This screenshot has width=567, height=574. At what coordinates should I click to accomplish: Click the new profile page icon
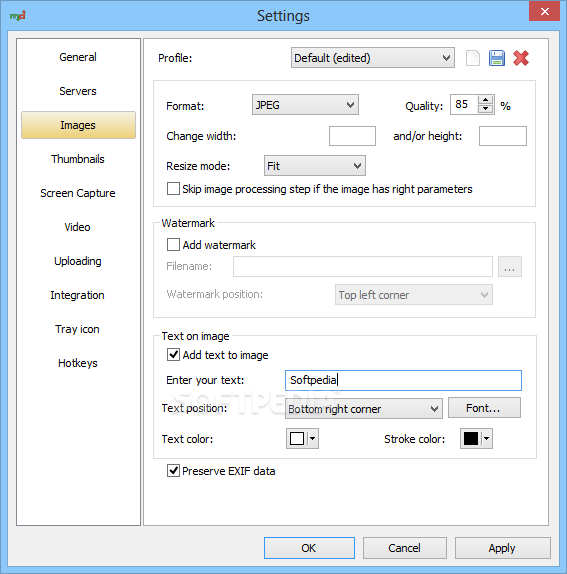(x=473, y=58)
